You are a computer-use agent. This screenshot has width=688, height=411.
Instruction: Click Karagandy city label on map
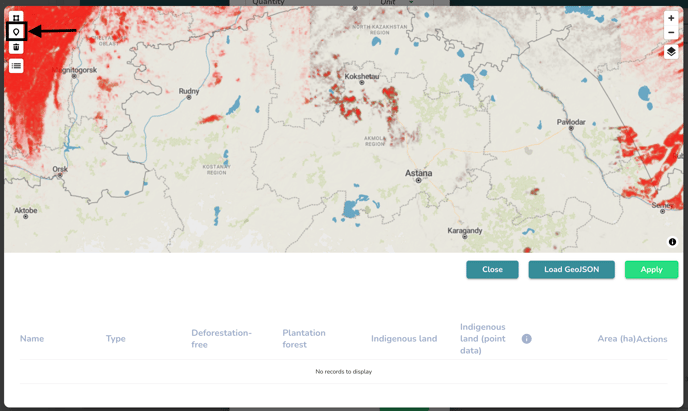[465, 230]
